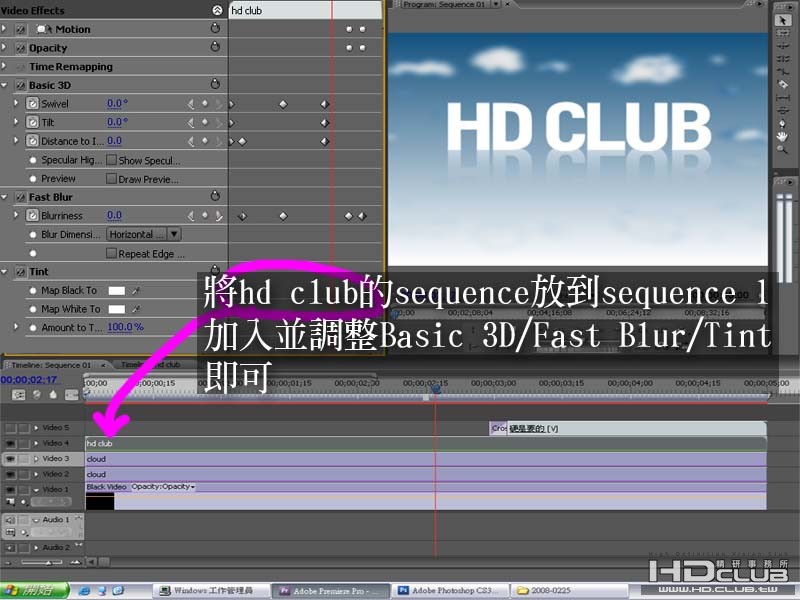Toggle the Distance to Image stopwatch

pos(32,141)
